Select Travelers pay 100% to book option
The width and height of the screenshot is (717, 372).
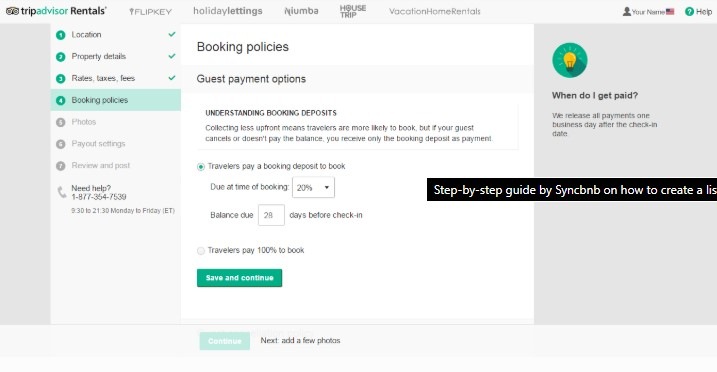(x=201, y=251)
